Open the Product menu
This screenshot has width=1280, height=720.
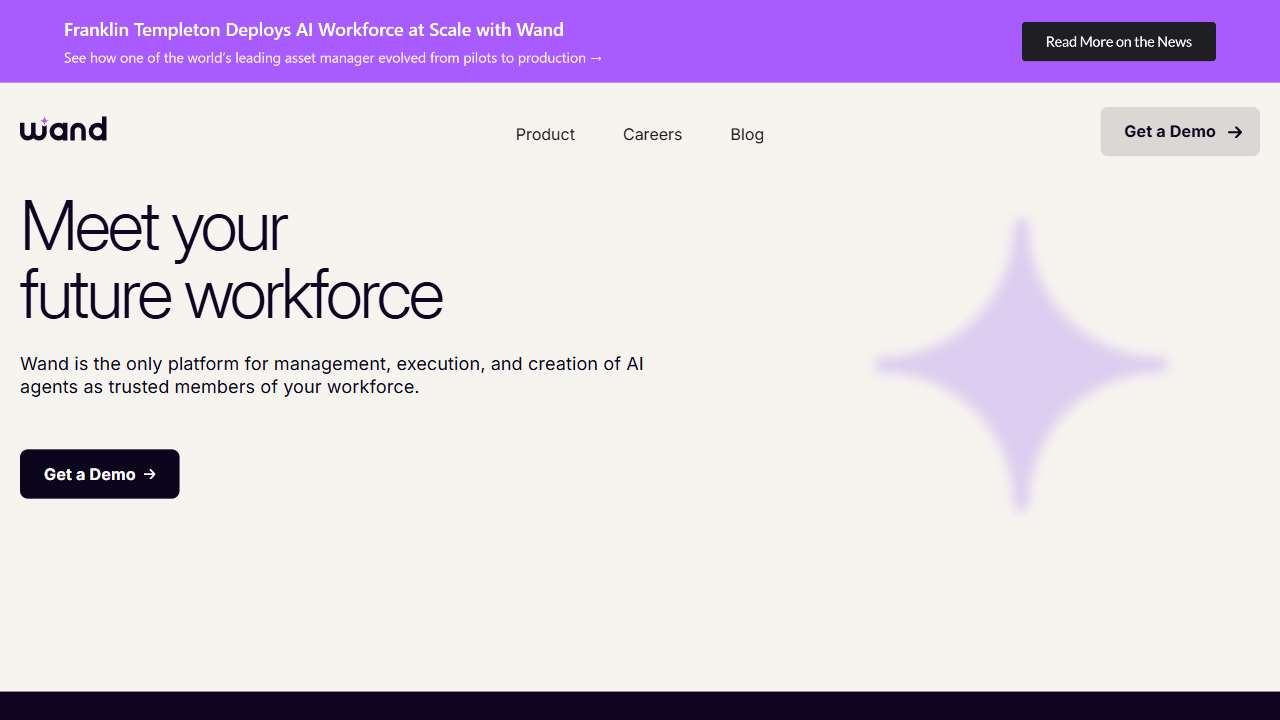click(x=545, y=134)
